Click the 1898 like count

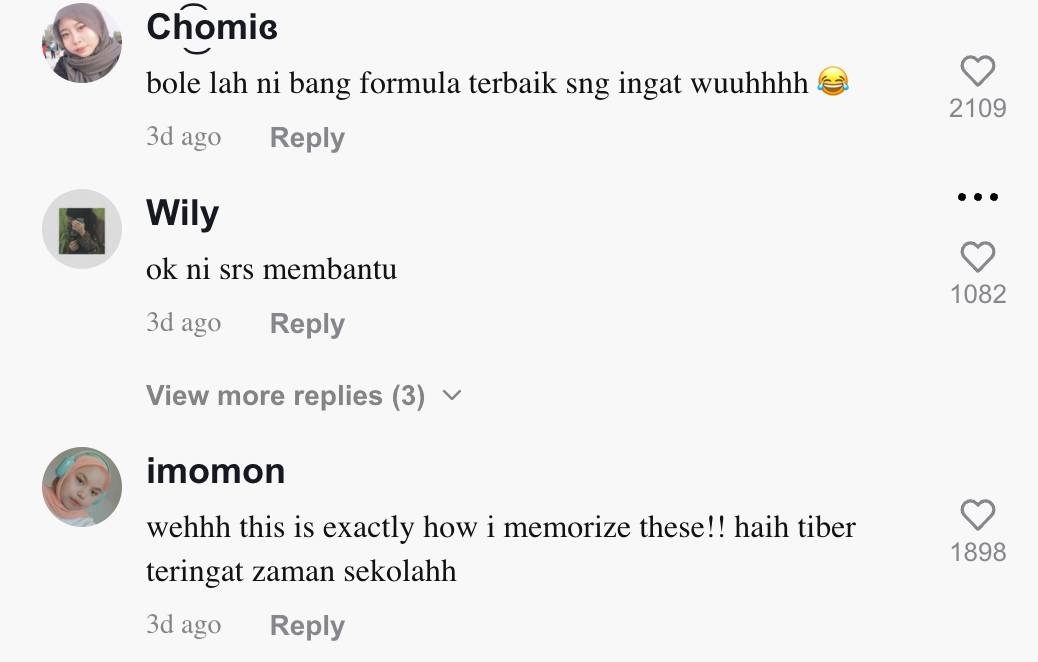978,552
